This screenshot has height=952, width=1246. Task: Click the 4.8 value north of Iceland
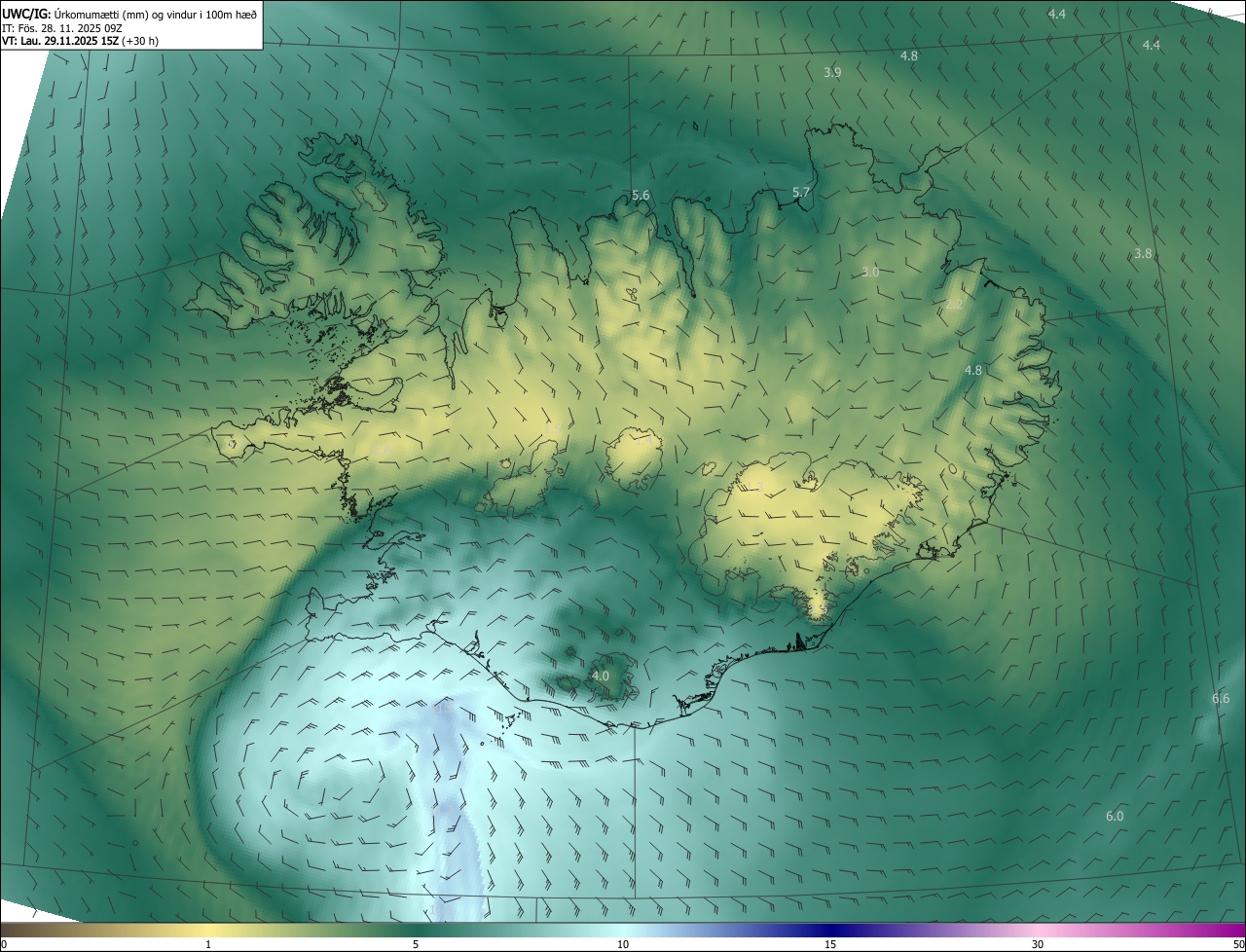pos(908,56)
